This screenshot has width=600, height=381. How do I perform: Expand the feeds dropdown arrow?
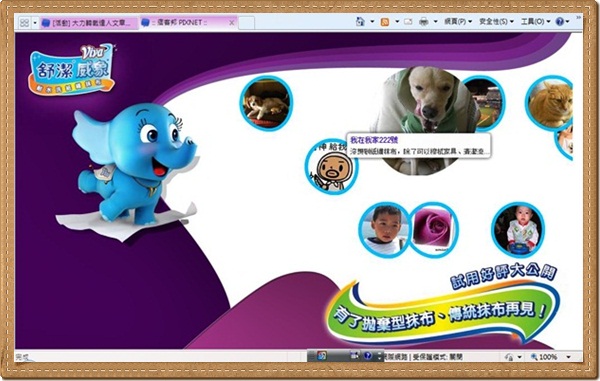397,22
